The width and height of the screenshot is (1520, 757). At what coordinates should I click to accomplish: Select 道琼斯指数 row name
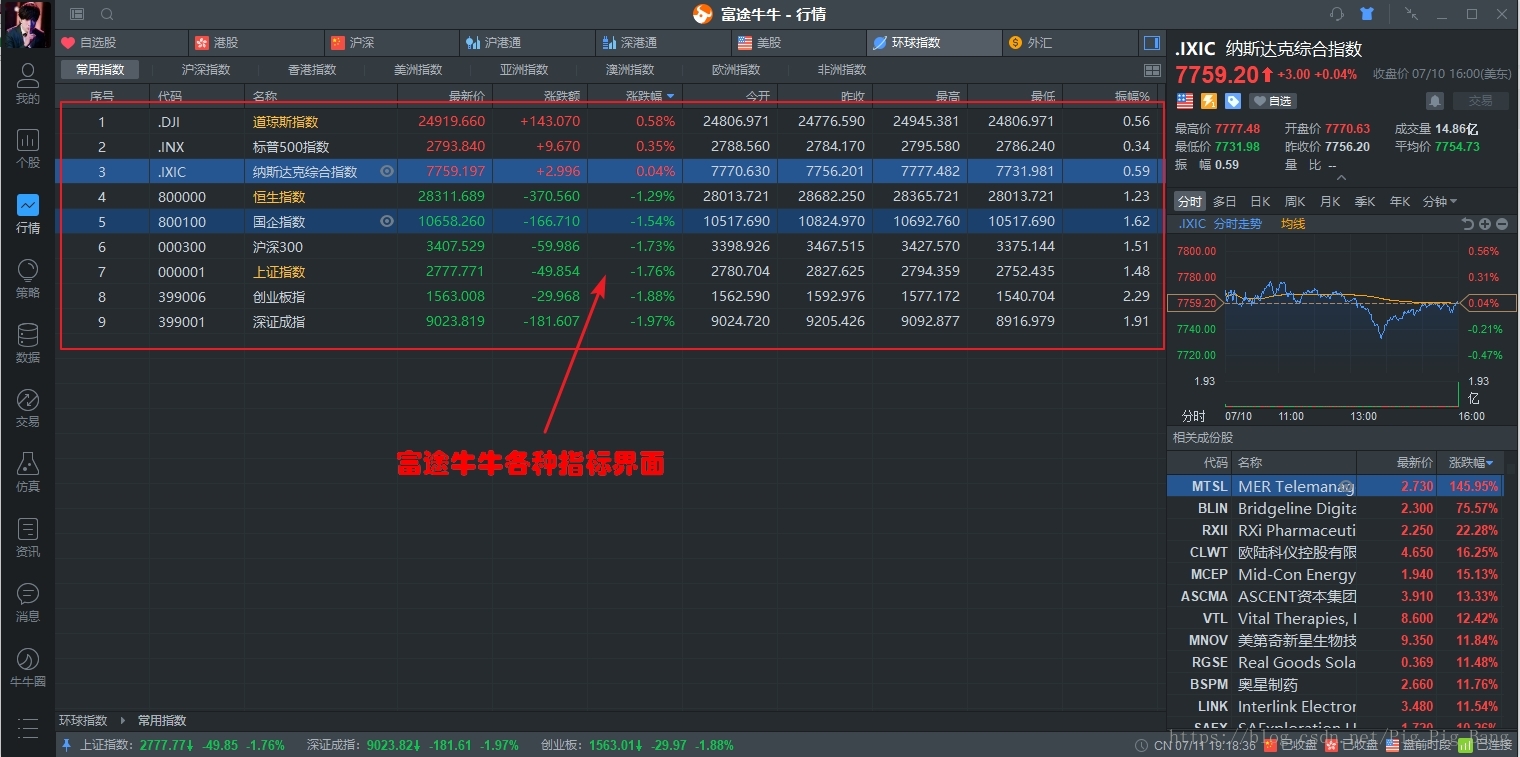[285, 121]
